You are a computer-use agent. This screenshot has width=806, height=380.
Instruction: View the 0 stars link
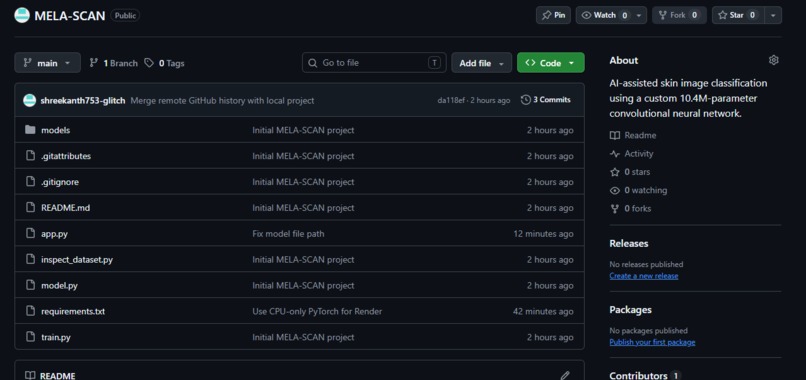pos(630,172)
